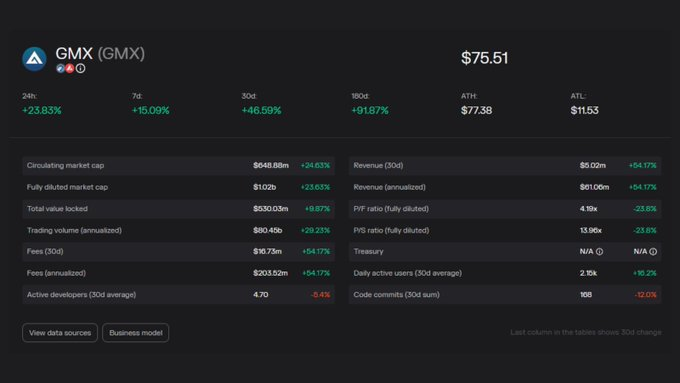Click the ATH value $77.38

tap(476, 111)
